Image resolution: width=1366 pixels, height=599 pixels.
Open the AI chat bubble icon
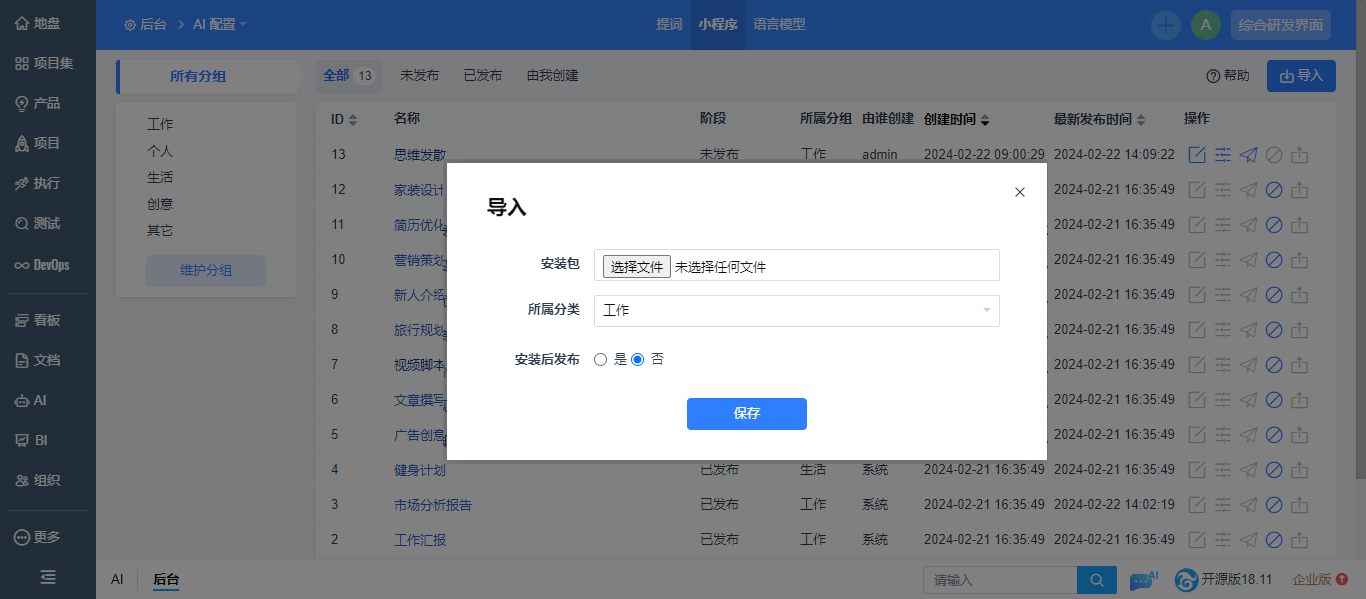click(1143, 580)
